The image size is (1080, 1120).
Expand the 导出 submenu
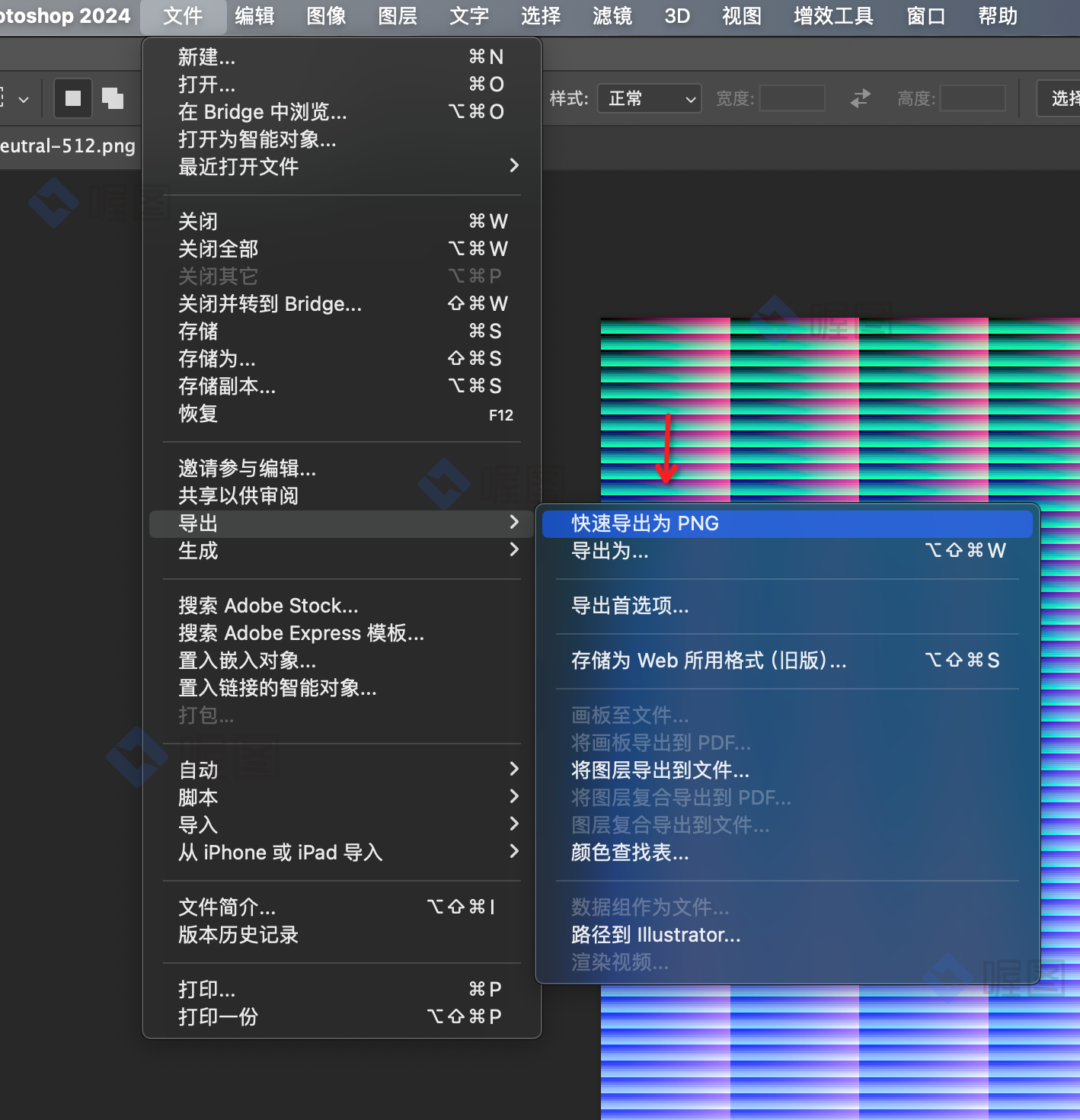tap(341, 523)
